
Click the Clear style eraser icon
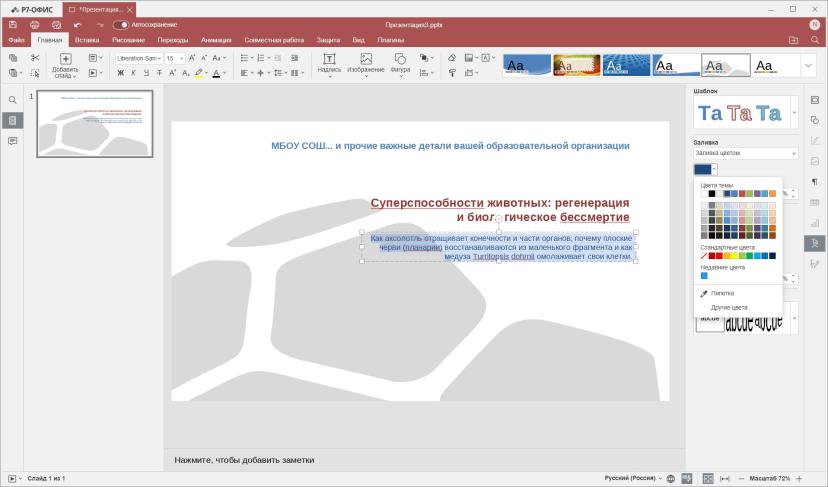(452, 58)
